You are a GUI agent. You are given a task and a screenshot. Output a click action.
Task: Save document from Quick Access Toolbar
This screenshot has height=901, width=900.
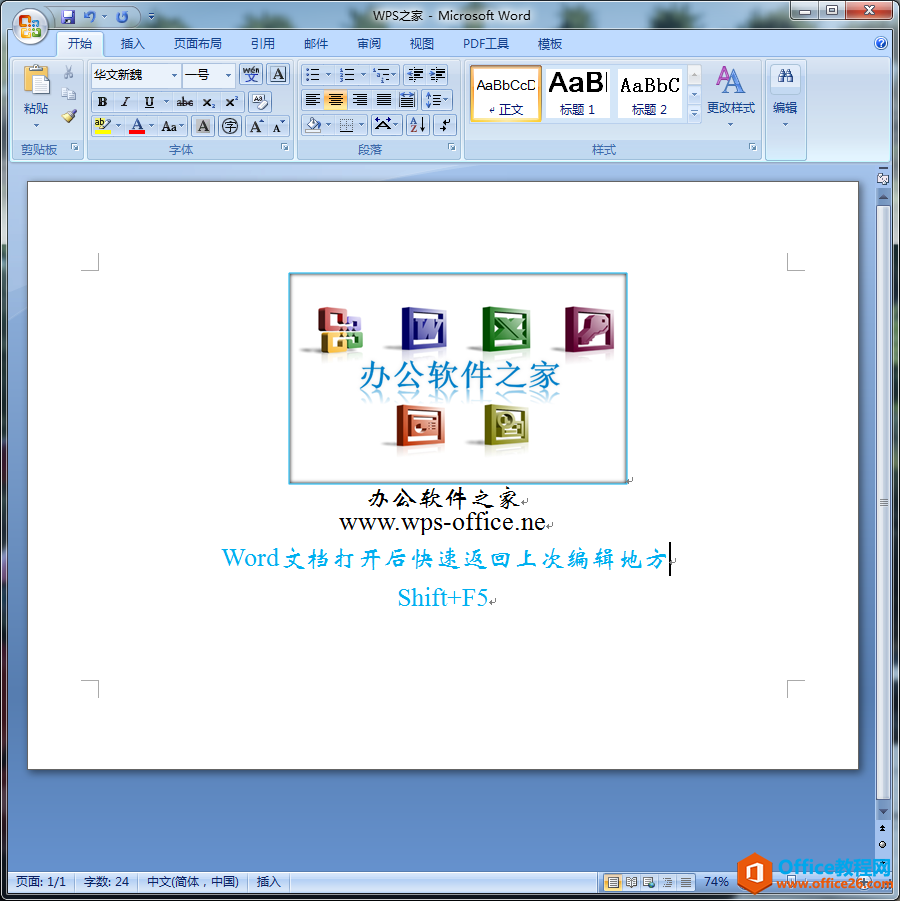tap(68, 17)
